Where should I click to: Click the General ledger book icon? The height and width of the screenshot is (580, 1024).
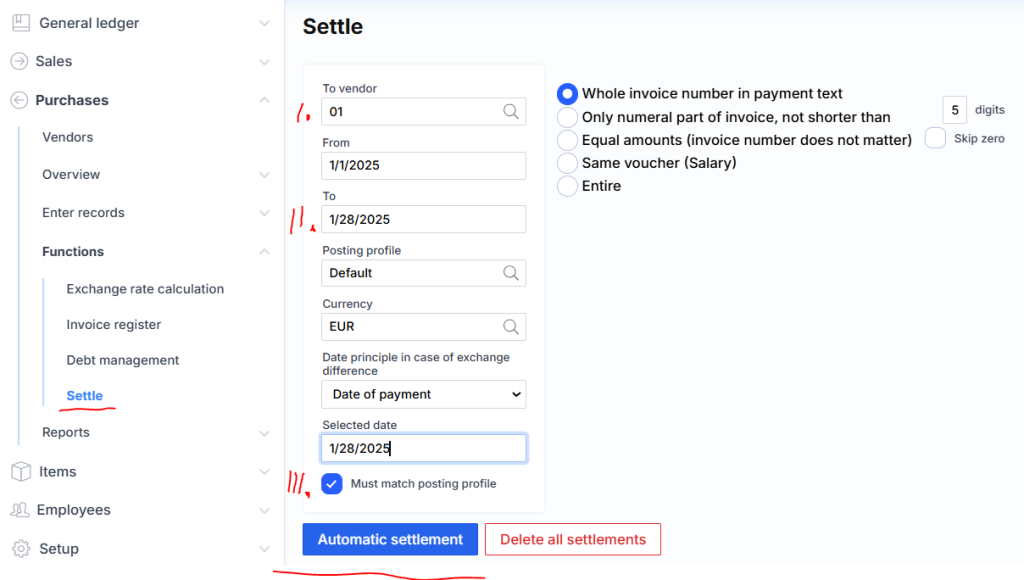pyautogui.click(x=19, y=23)
